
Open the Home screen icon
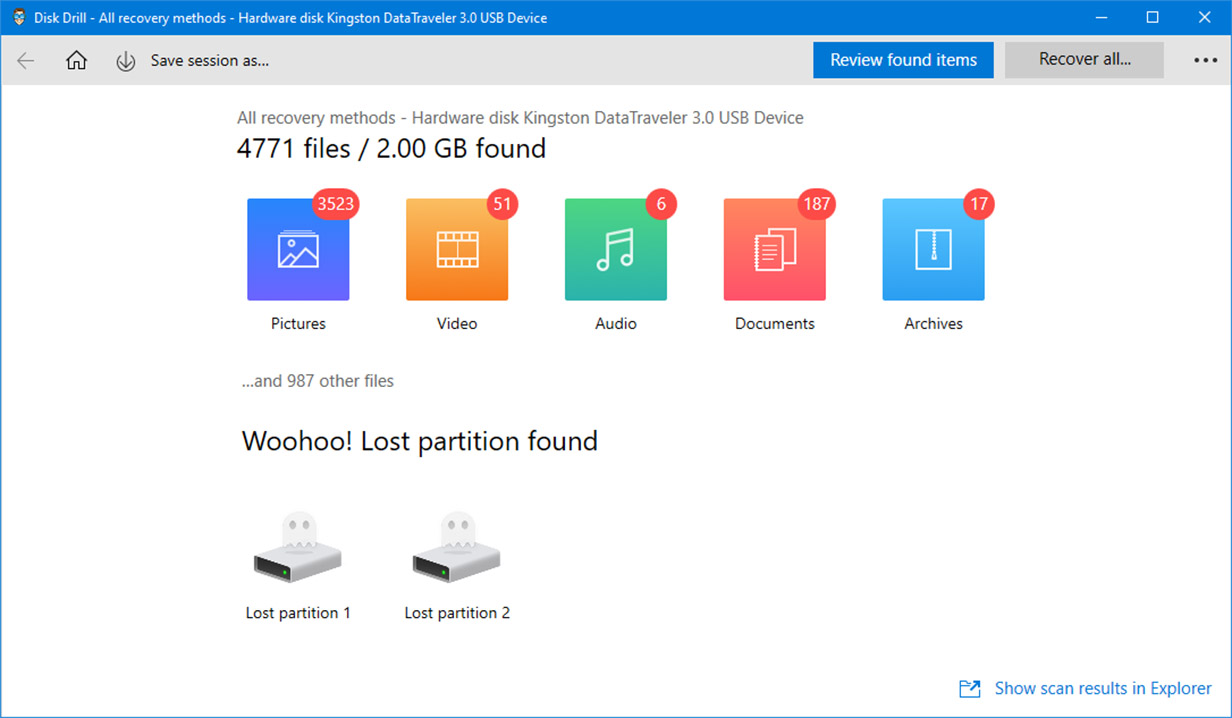76,60
